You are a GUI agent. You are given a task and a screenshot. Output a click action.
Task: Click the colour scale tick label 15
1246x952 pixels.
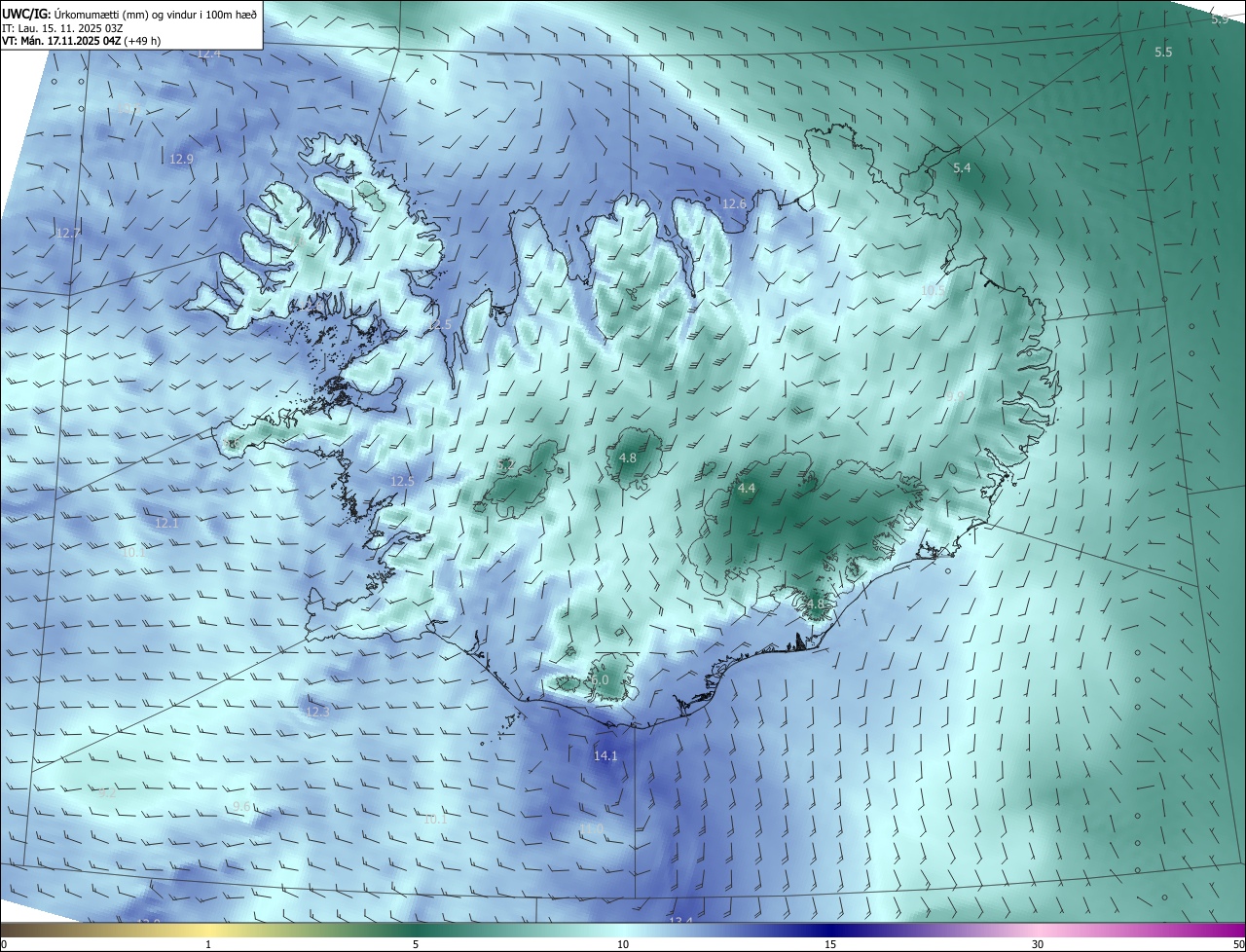point(830,944)
